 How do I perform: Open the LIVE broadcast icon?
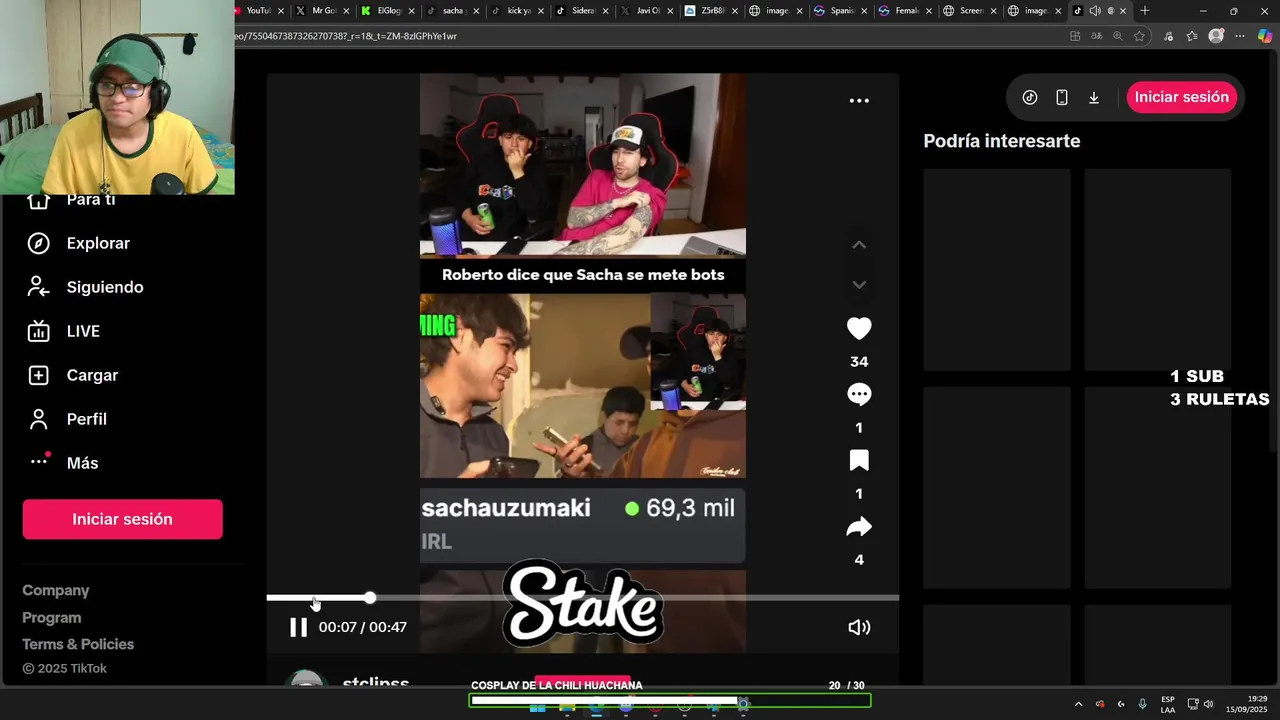(x=38, y=331)
